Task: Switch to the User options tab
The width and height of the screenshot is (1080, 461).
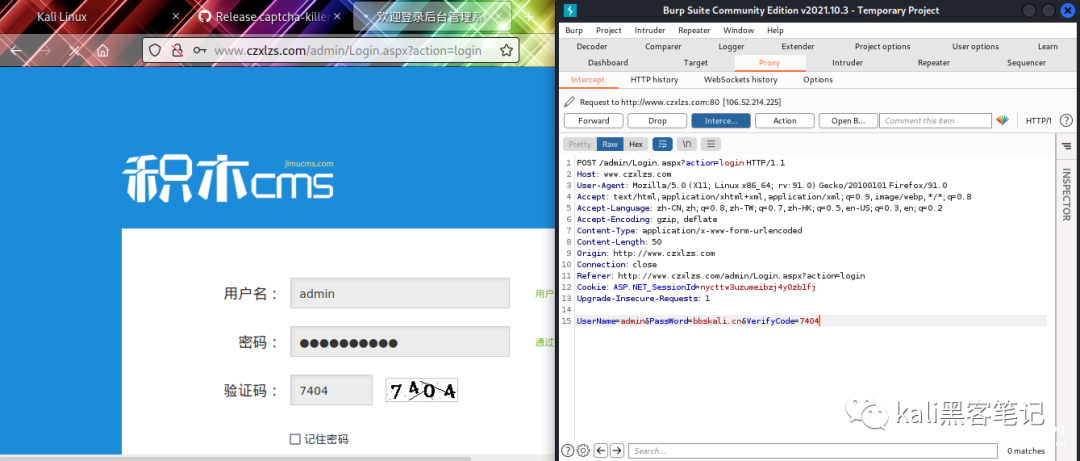Action: [975, 46]
